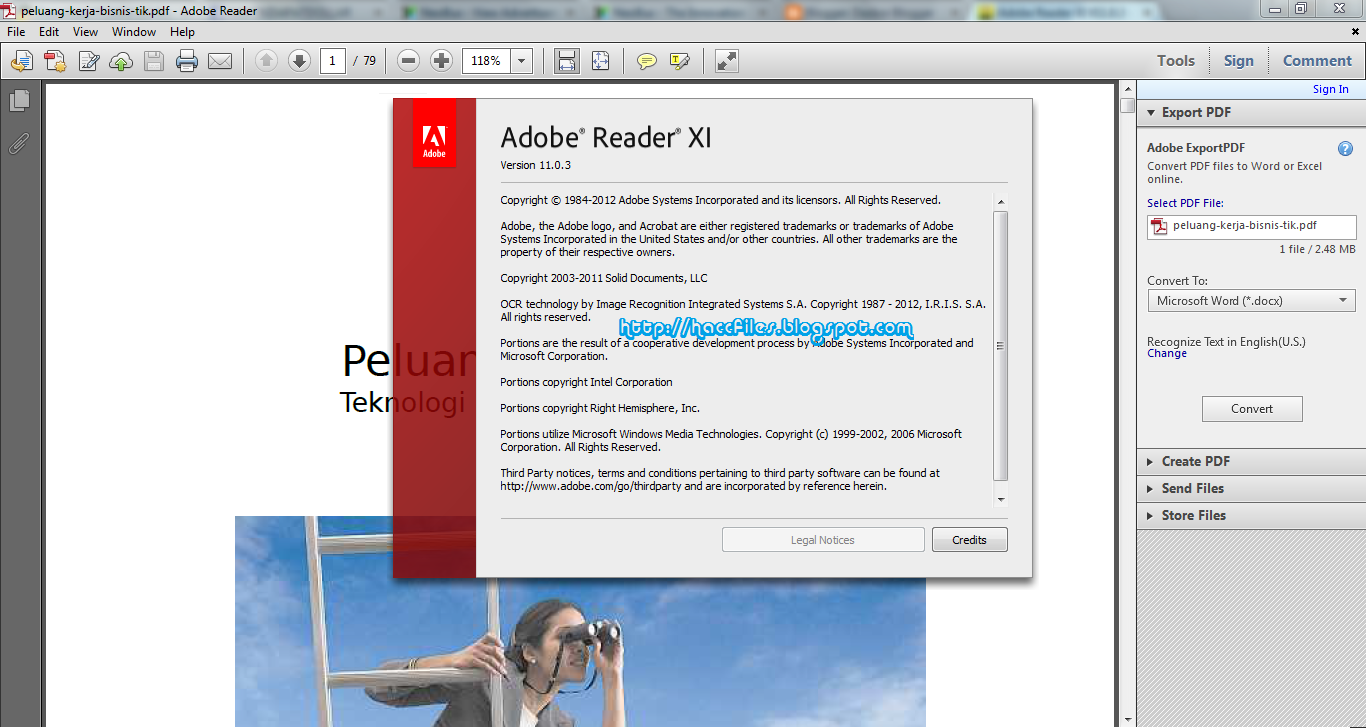Screen dimensions: 1366x728
Task: Click the Edit/sign document toolbar icon
Action: (x=88, y=61)
